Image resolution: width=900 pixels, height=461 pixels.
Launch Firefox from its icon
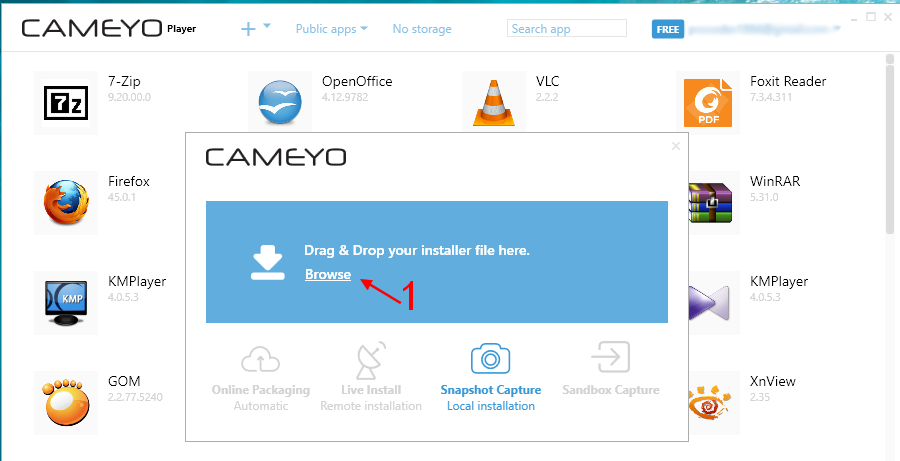click(x=66, y=203)
